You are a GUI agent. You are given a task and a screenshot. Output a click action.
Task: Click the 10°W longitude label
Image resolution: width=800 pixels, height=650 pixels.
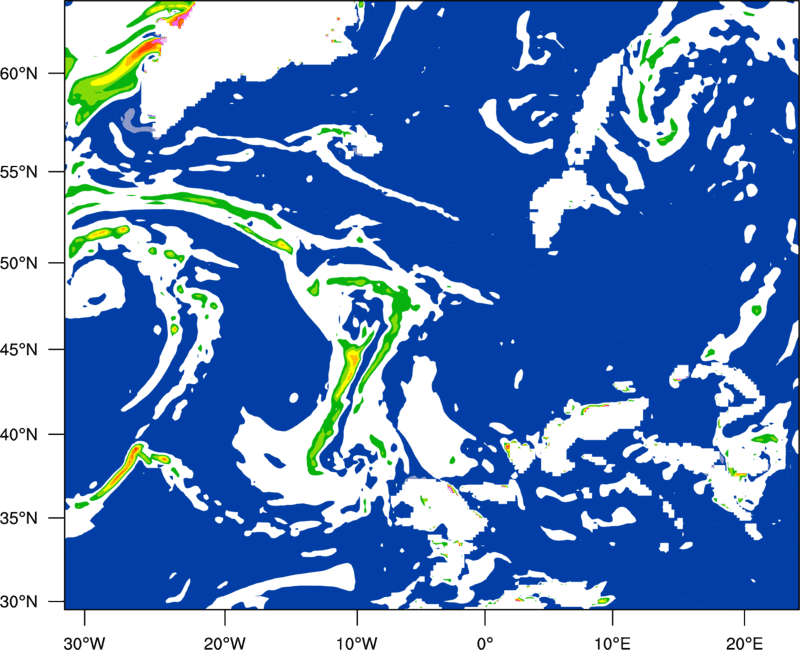(357, 643)
